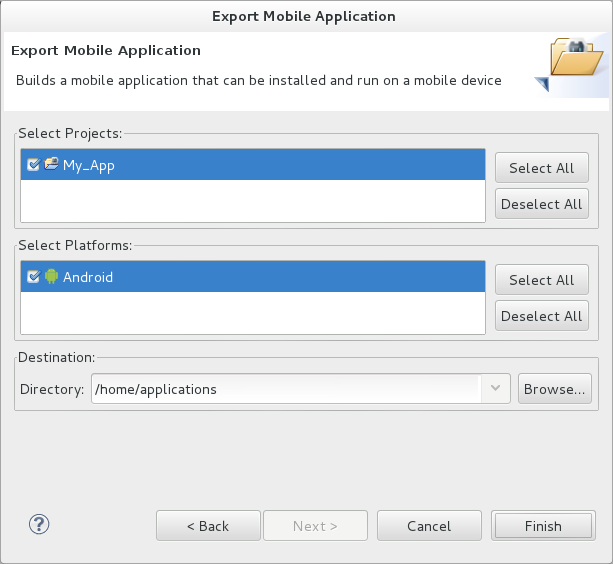
Task: Click the Export Mobile Application title bar
Action: pos(304,16)
